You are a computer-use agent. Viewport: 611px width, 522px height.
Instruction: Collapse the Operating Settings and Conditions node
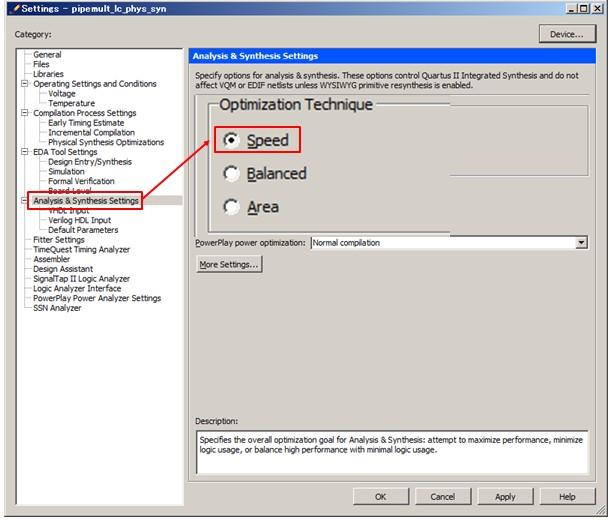click(x=25, y=84)
